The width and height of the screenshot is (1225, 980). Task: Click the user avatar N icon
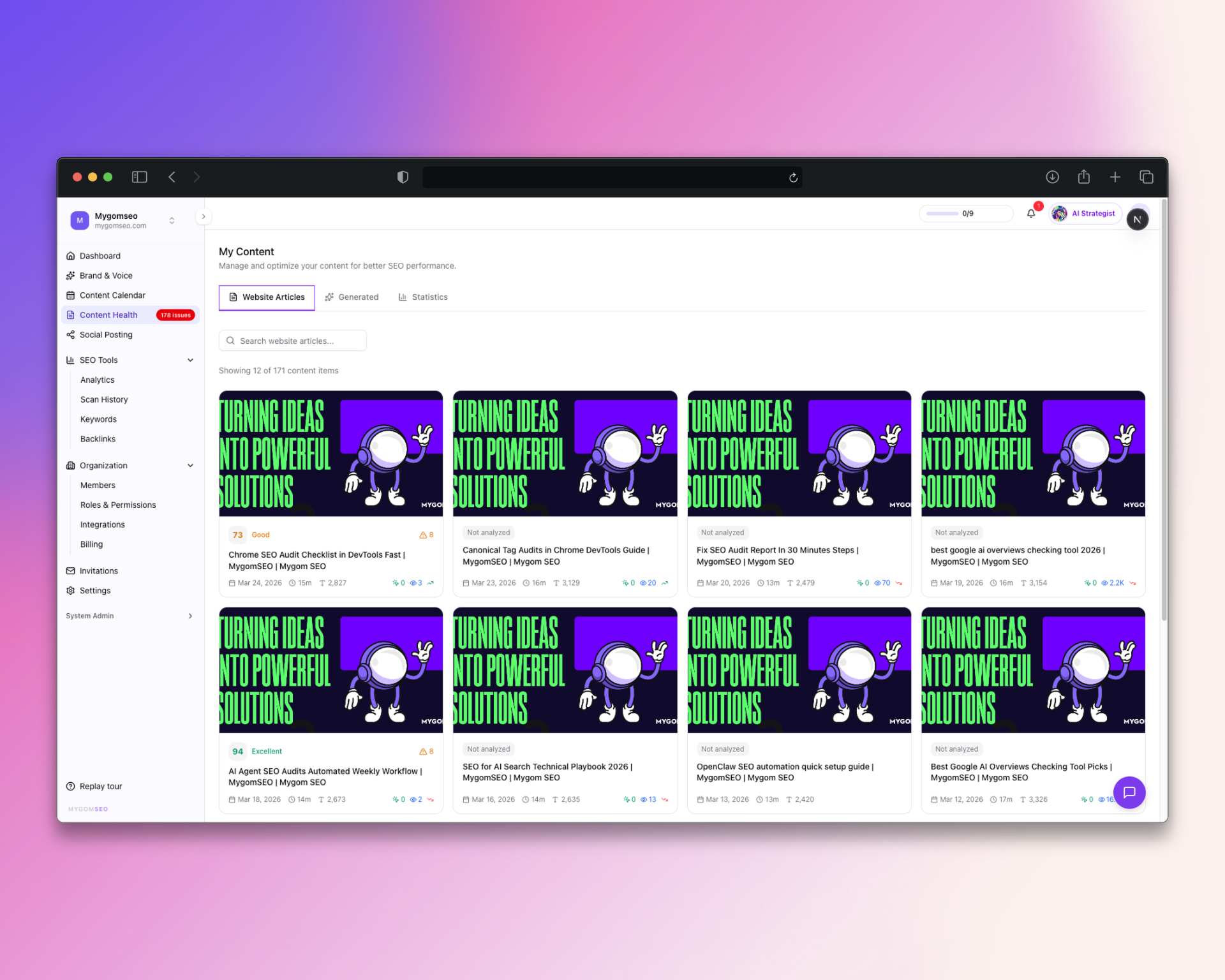pyautogui.click(x=1137, y=219)
